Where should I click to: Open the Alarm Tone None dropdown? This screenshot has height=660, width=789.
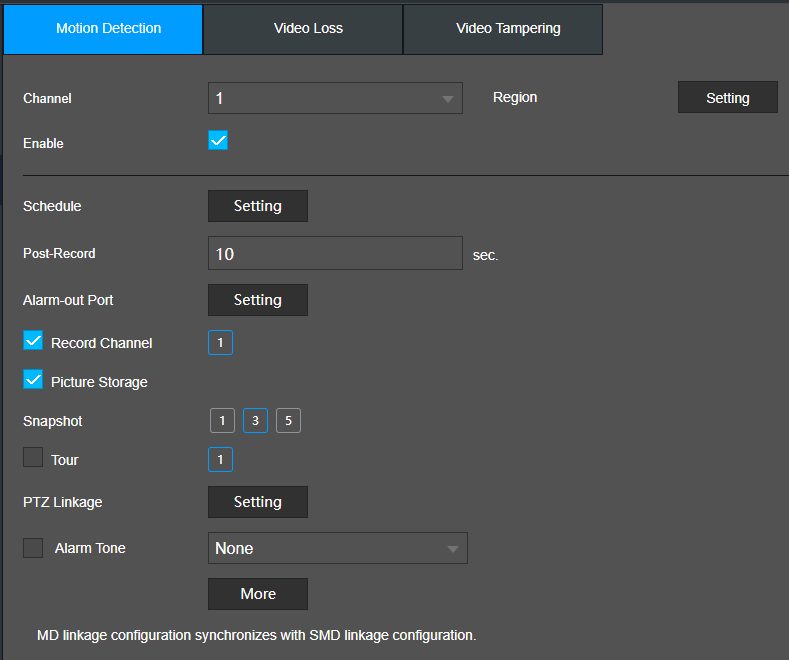(338, 548)
